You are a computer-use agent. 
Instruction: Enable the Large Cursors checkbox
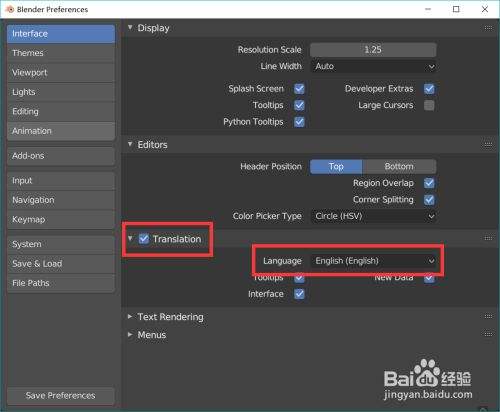[429, 105]
